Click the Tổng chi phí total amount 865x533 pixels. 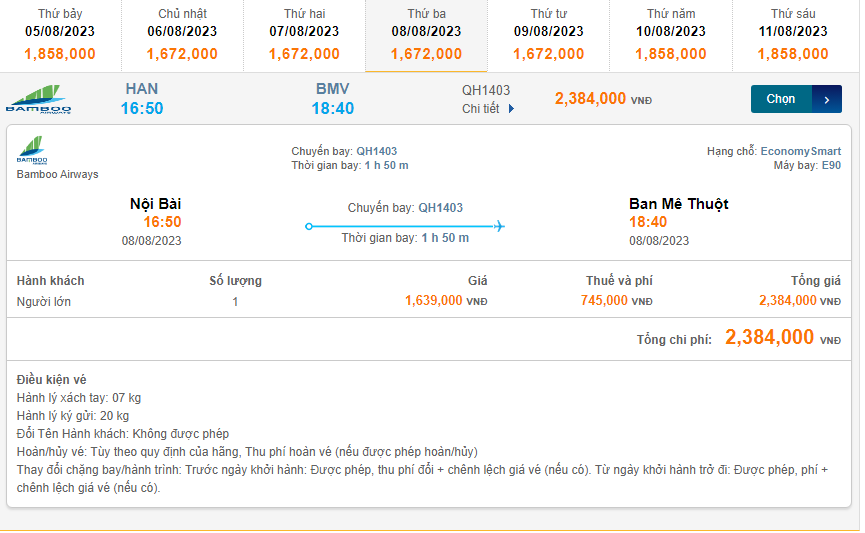[x=769, y=338]
